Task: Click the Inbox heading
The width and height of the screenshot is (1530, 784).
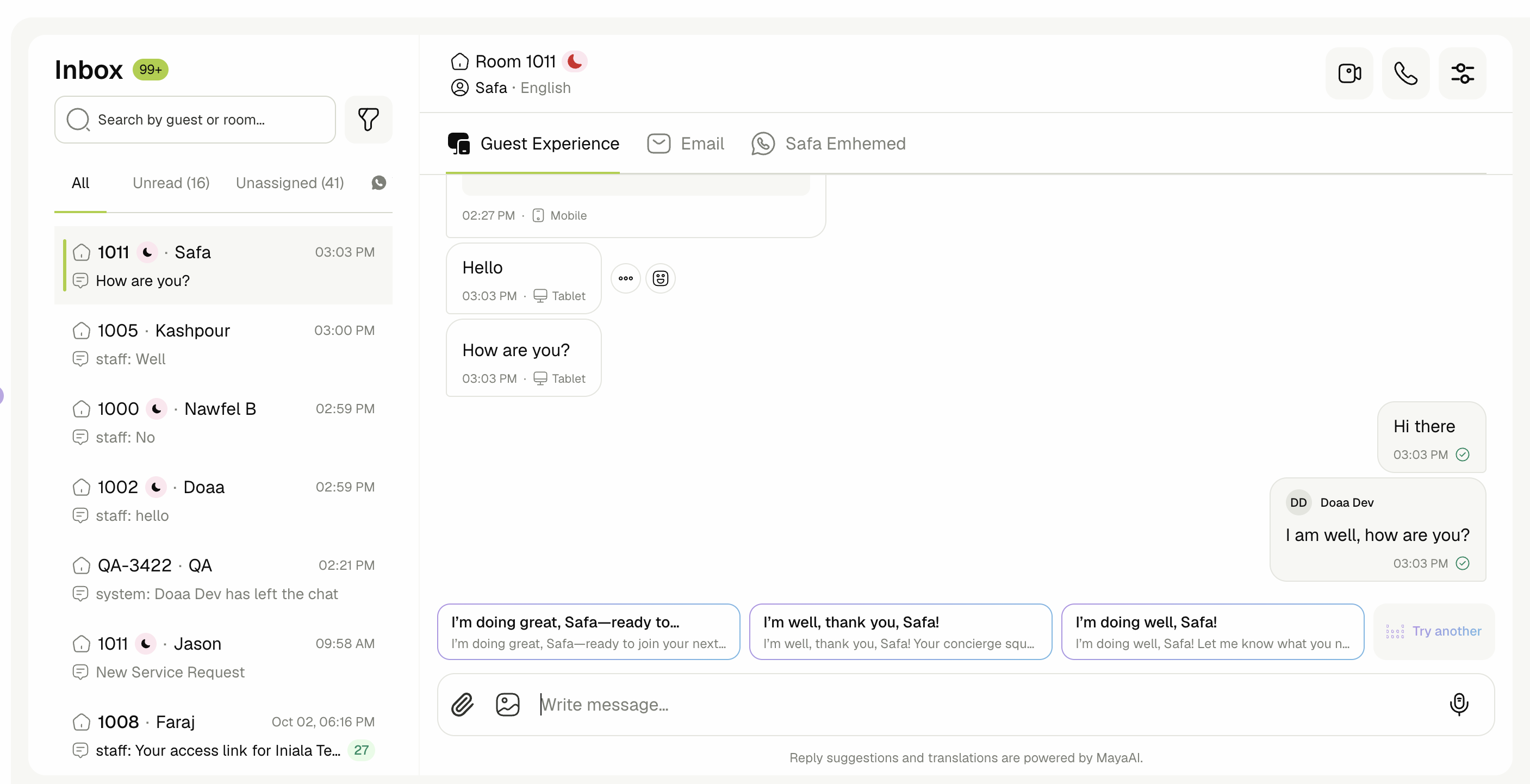Action: click(x=89, y=70)
